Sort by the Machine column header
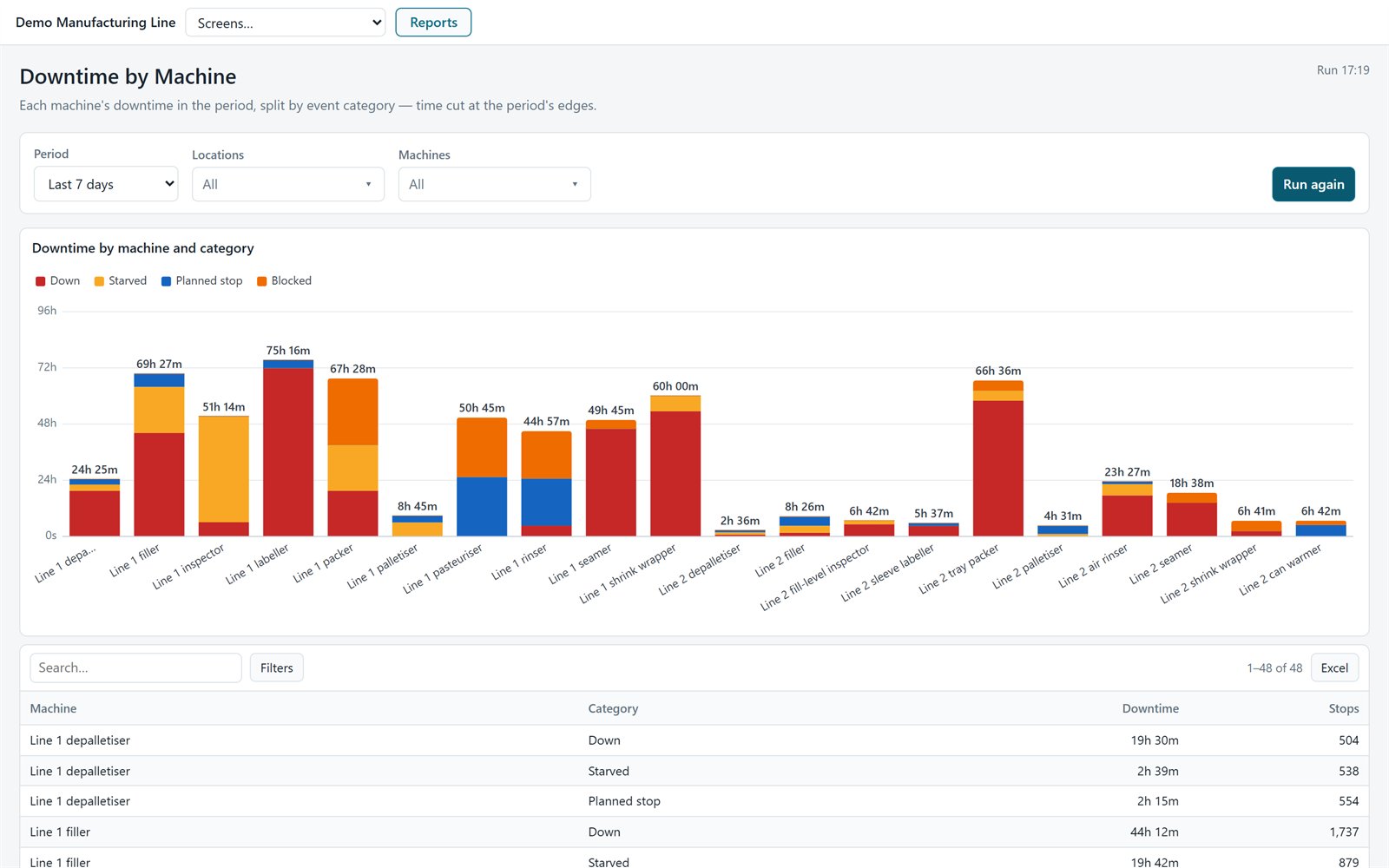 [x=53, y=708]
